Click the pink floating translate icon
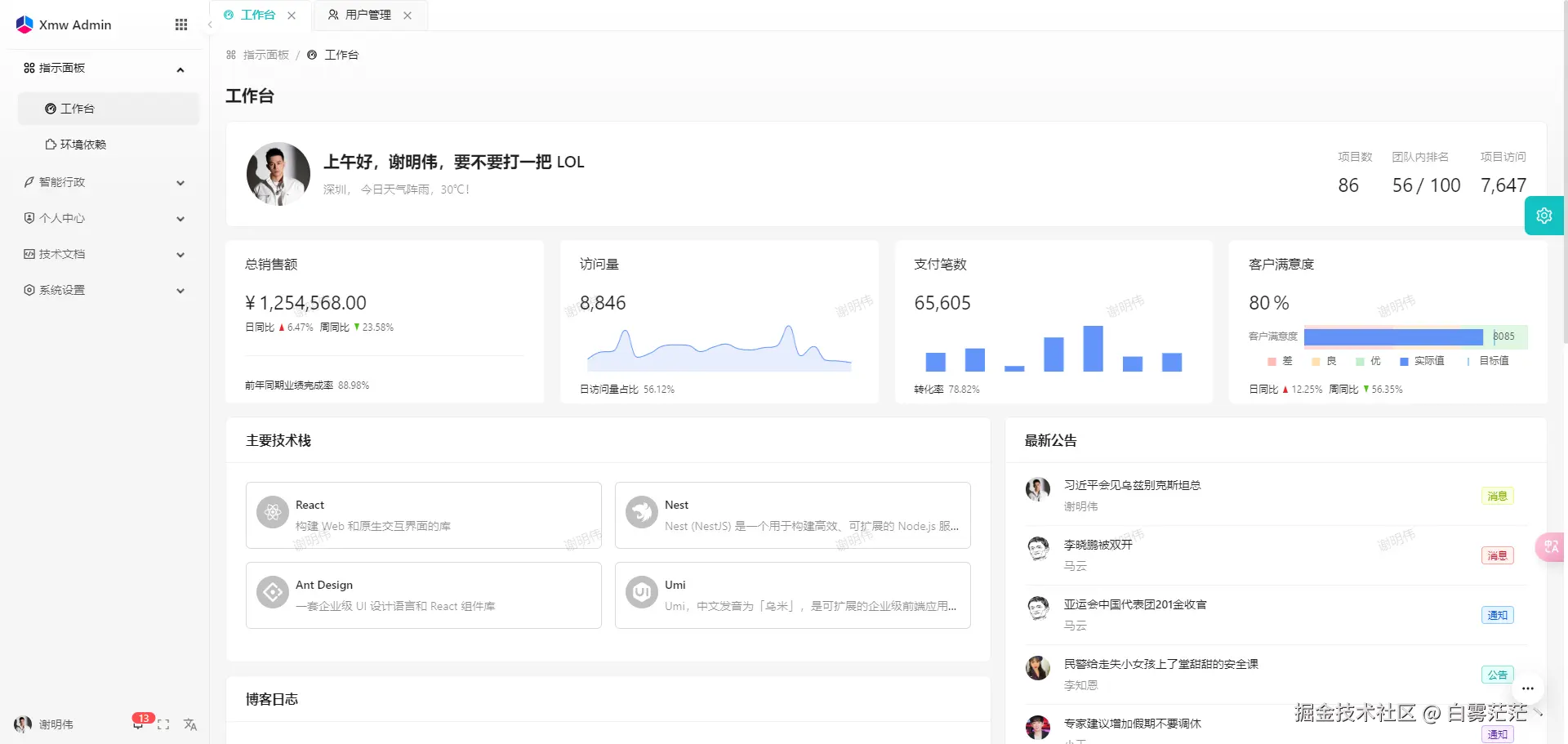This screenshot has width=1568, height=744. click(x=1552, y=546)
